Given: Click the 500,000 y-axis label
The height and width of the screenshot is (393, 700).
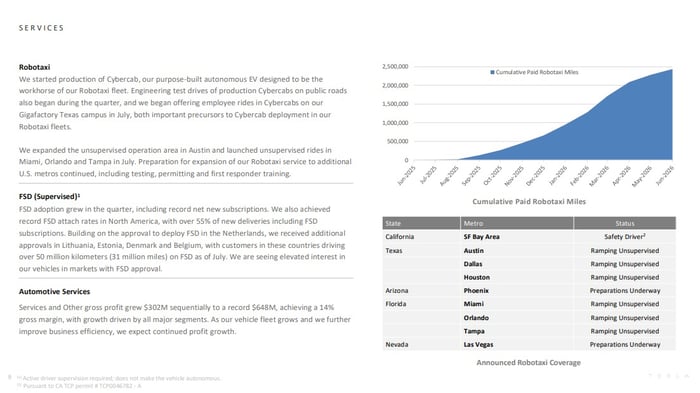Looking at the screenshot, I should tap(397, 141).
